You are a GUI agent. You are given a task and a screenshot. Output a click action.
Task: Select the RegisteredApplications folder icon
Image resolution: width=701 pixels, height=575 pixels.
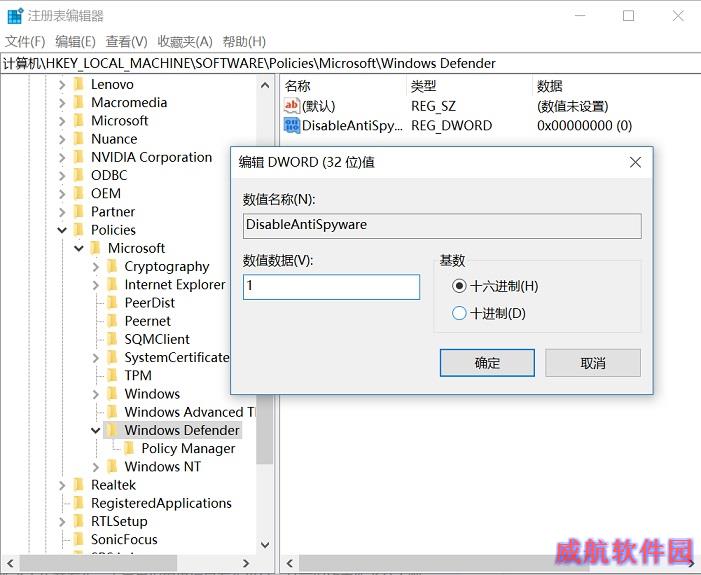[x=79, y=503]
